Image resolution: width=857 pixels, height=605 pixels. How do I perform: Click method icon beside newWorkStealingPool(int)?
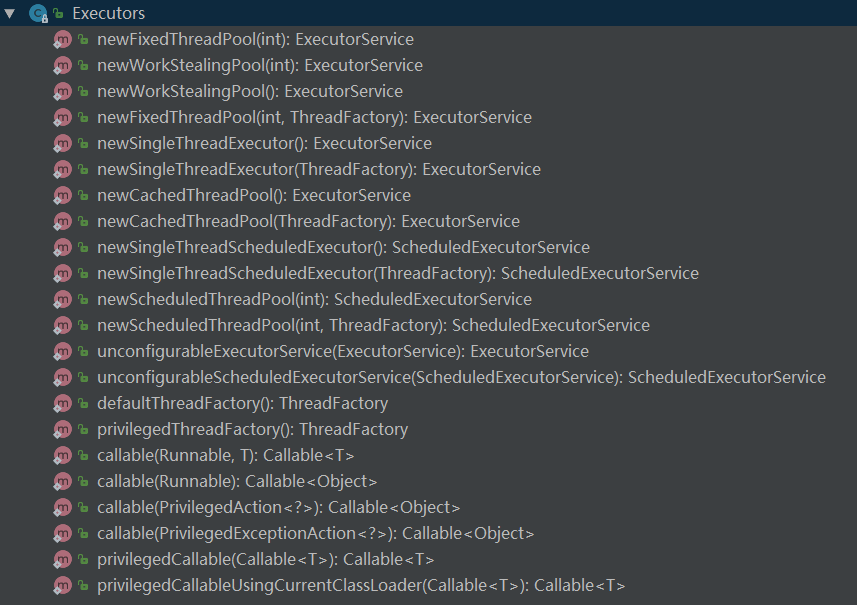pos(62,66)
